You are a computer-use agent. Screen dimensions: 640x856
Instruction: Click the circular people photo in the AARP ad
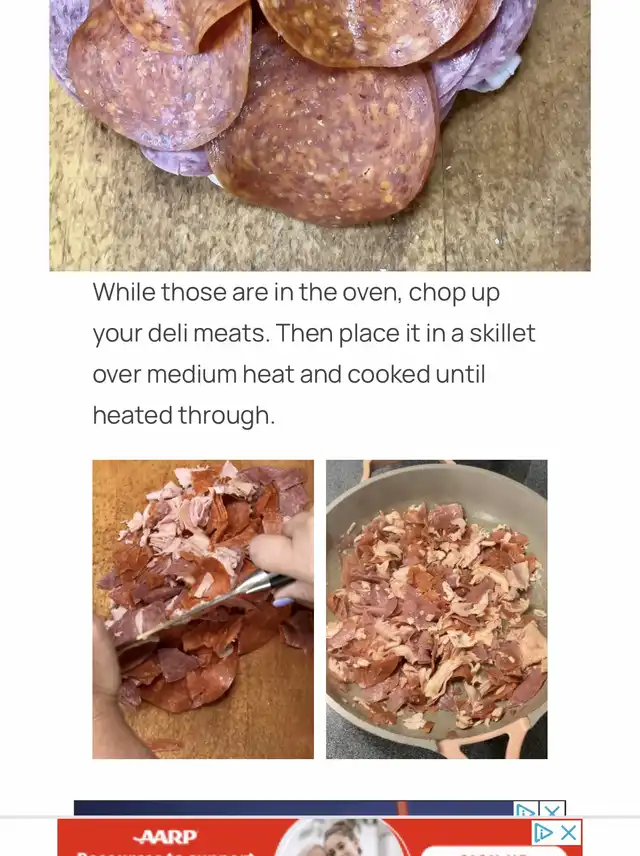[x=342, y=838]
